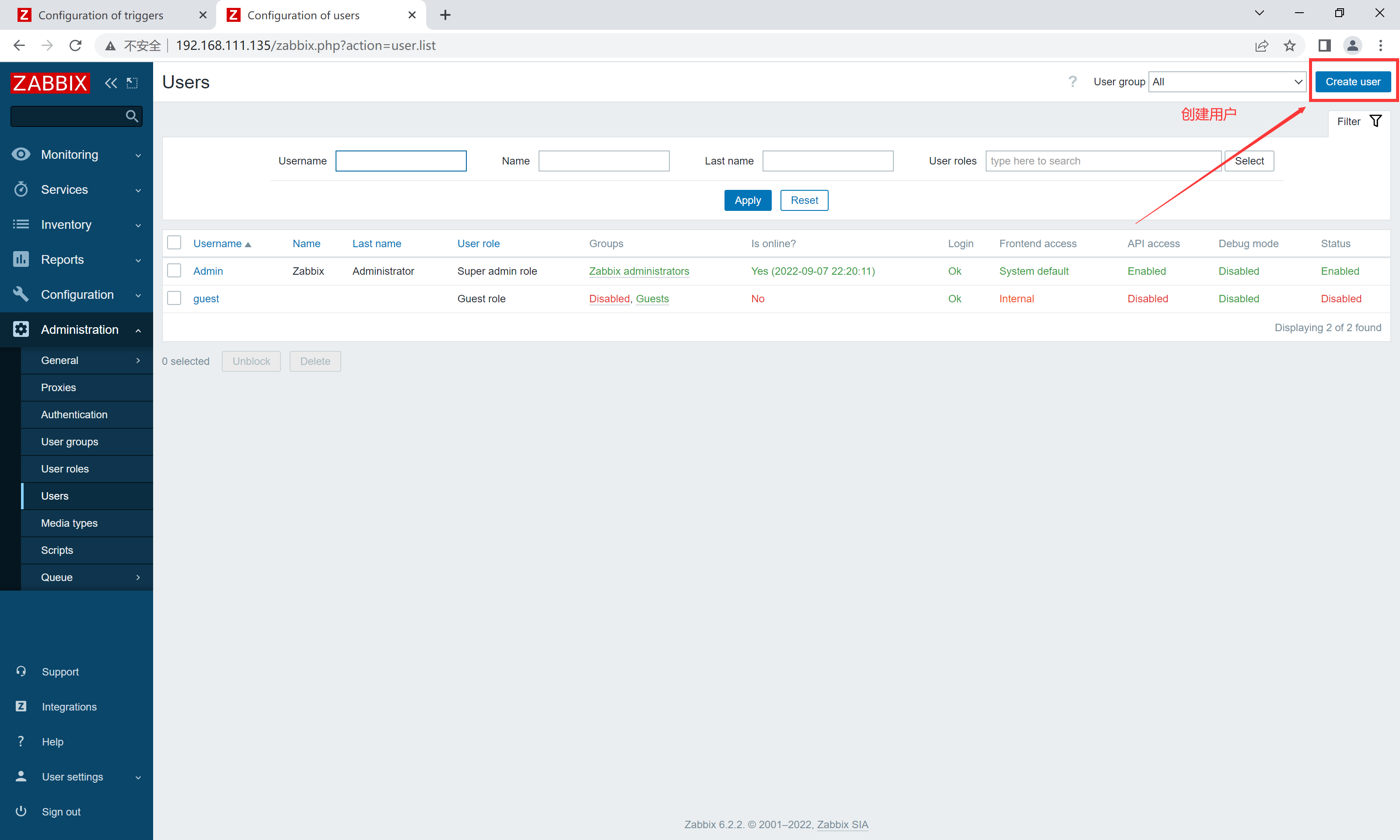Collapse the Administration menu chevron
1400x840 pixels.
tap(138, 331)
